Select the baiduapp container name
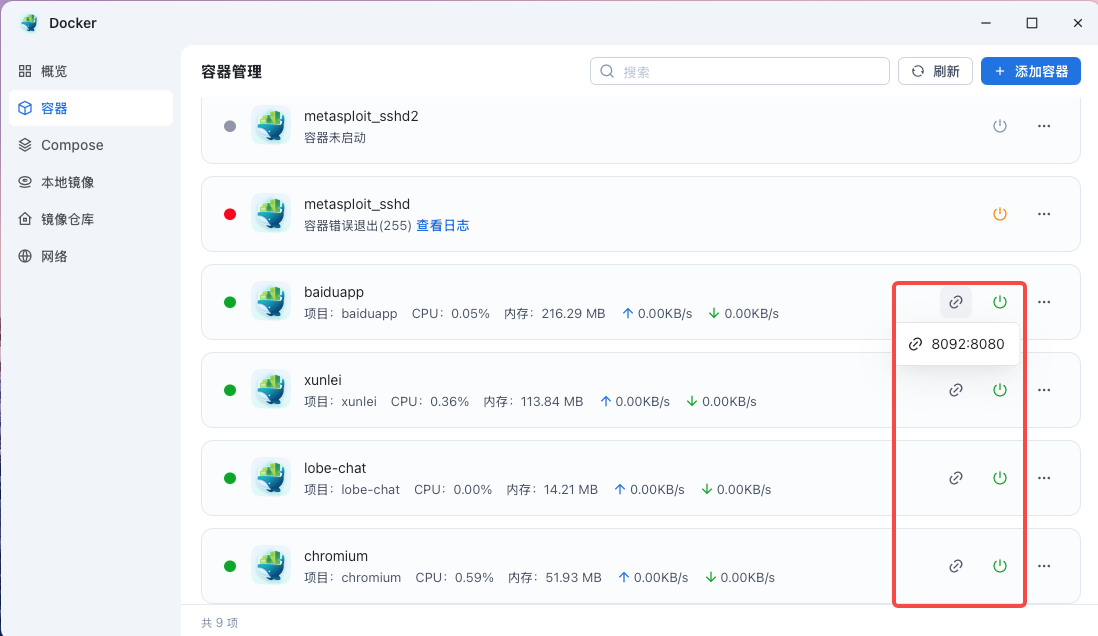 coord(334,292)
